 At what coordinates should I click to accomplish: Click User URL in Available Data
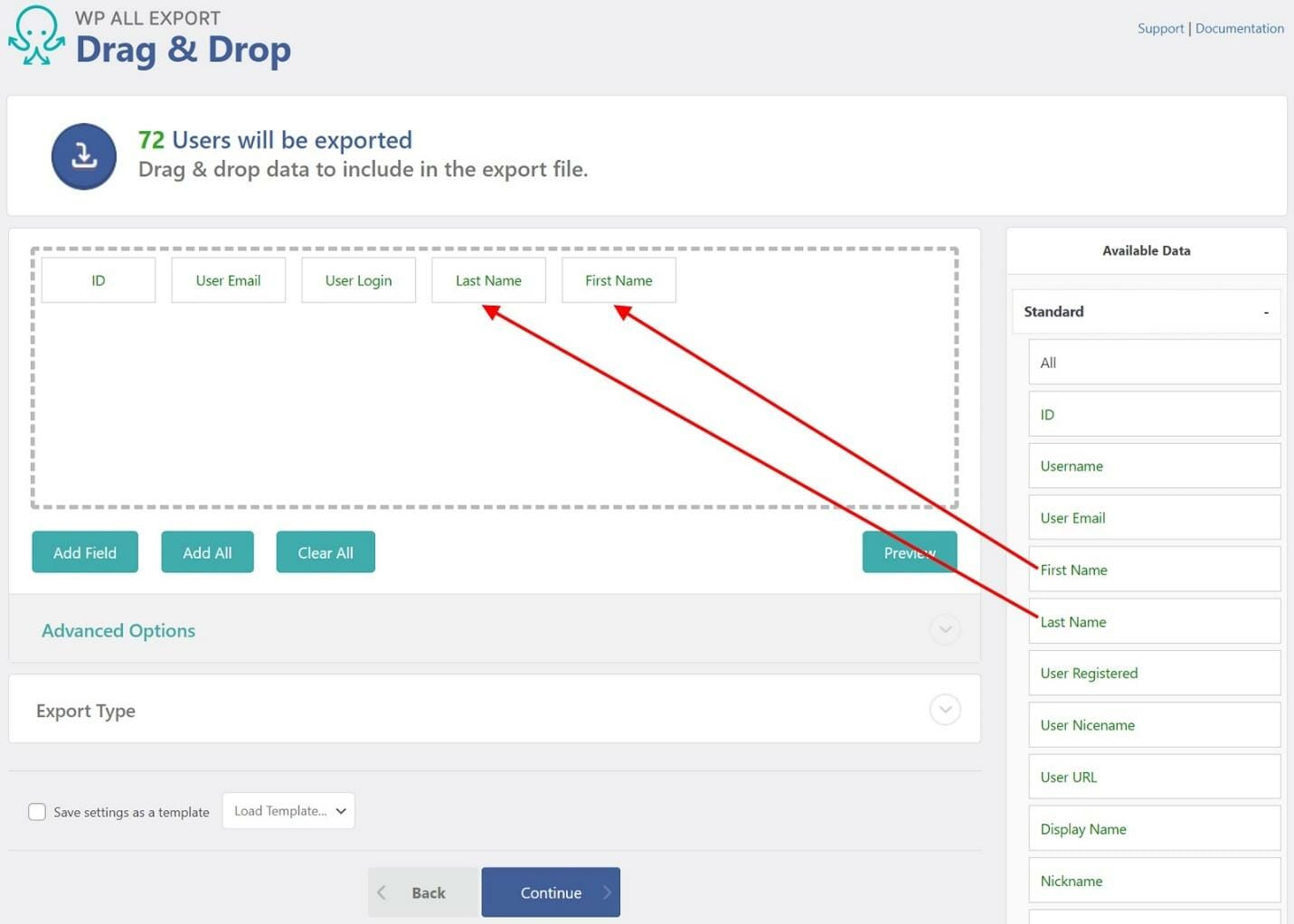[x=1155, y=777]
